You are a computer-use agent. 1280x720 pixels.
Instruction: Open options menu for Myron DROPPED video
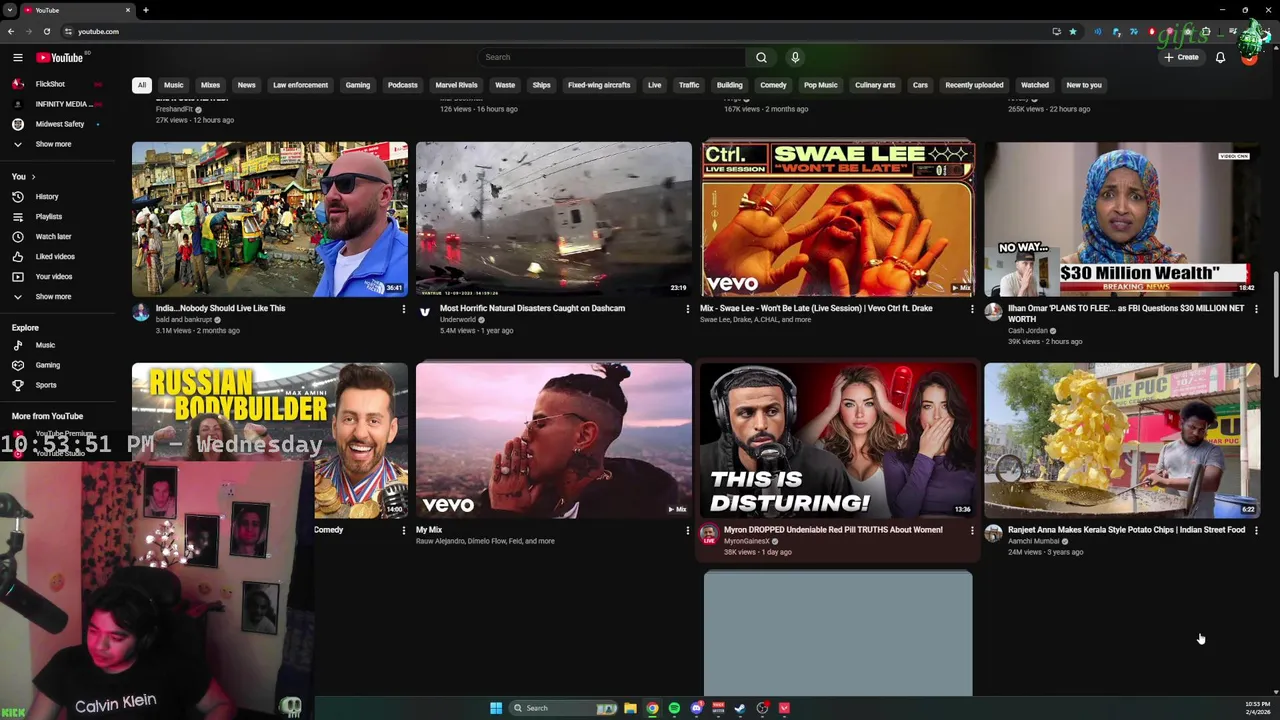click(x=972, y=530)
